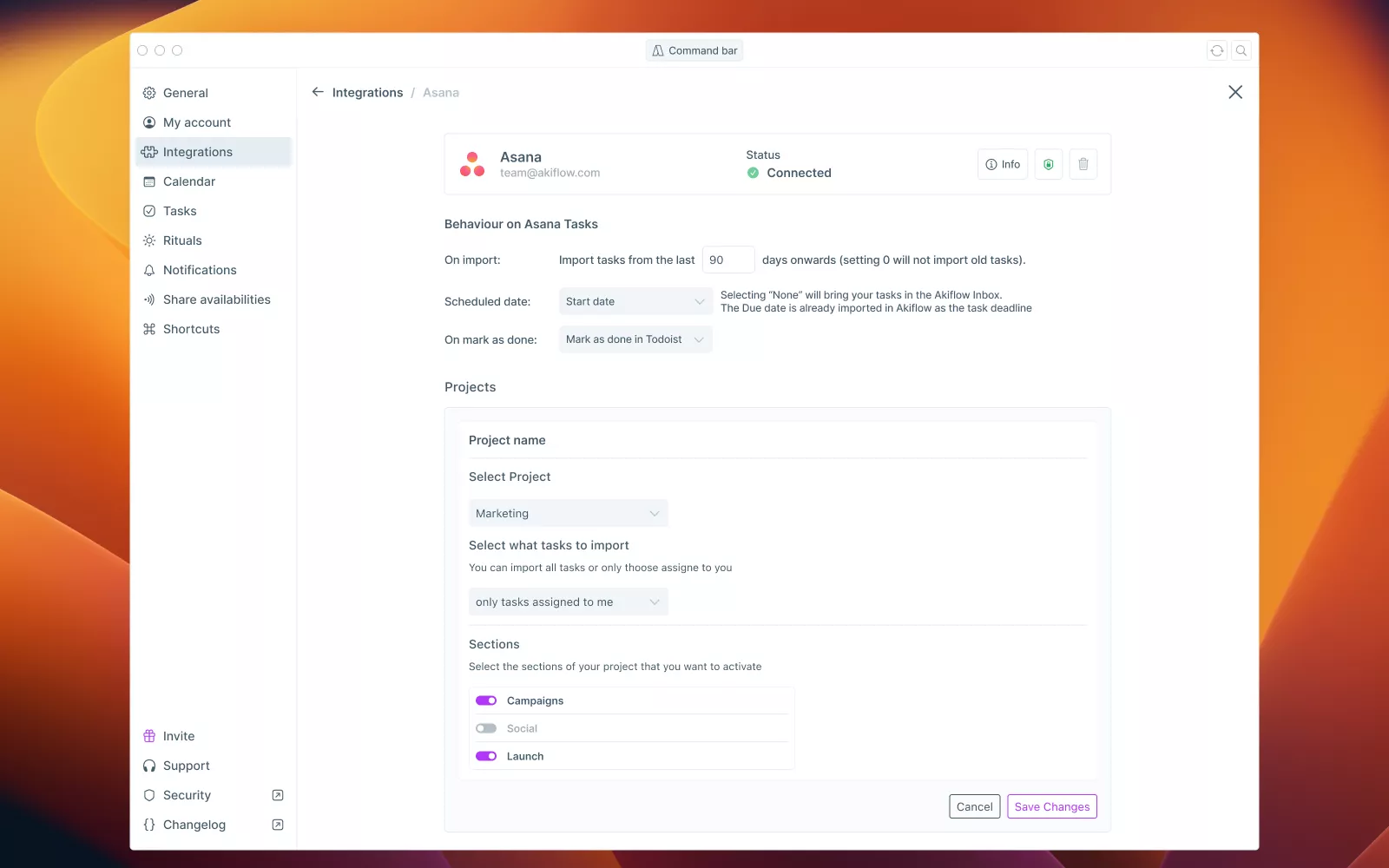Viewport: 1389px width, 868px height.
Task: Enable the Social section toggle
Action: (486, 728)
